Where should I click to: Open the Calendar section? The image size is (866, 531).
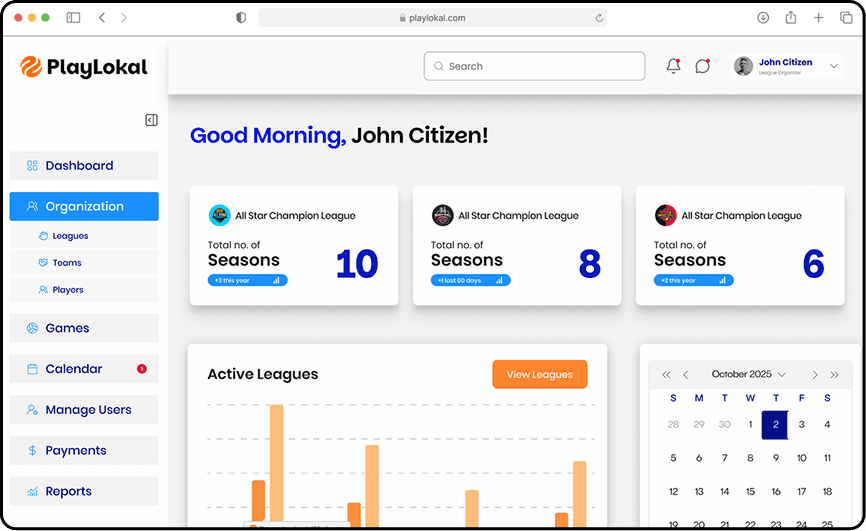tap(84, 369)
